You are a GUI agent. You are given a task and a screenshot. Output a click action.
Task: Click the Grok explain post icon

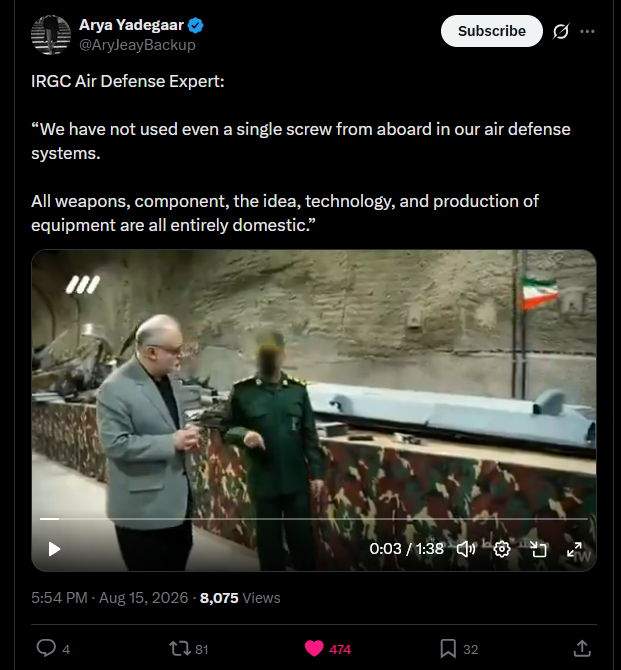pos(561,31)
